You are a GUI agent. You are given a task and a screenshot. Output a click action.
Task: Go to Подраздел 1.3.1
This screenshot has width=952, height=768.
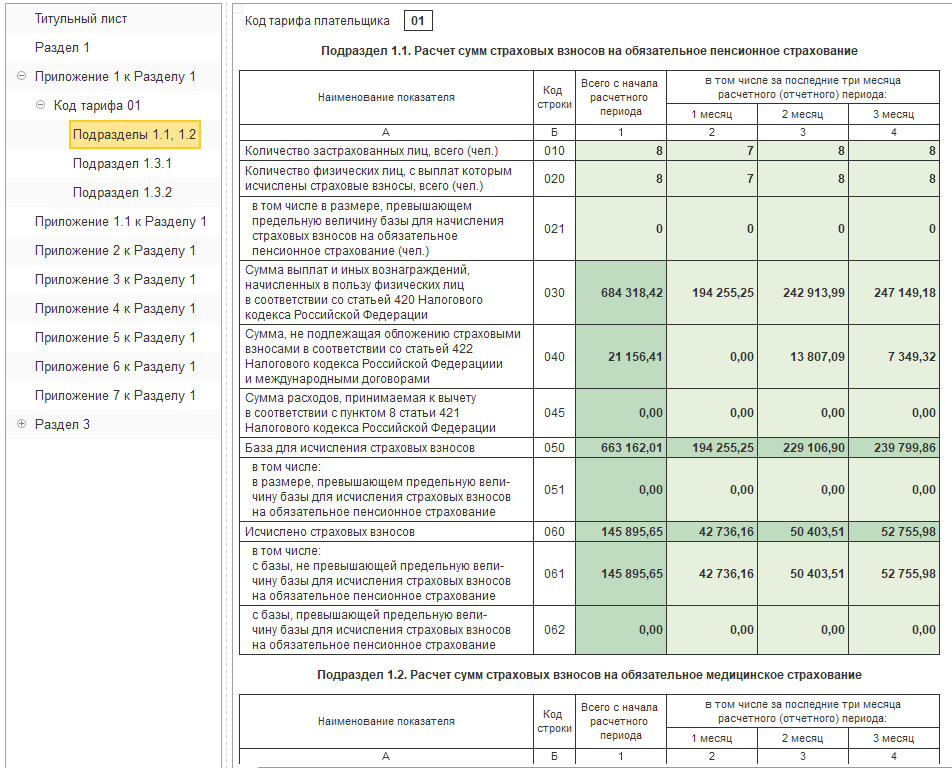pyautogui.click(x=122, y=164)
